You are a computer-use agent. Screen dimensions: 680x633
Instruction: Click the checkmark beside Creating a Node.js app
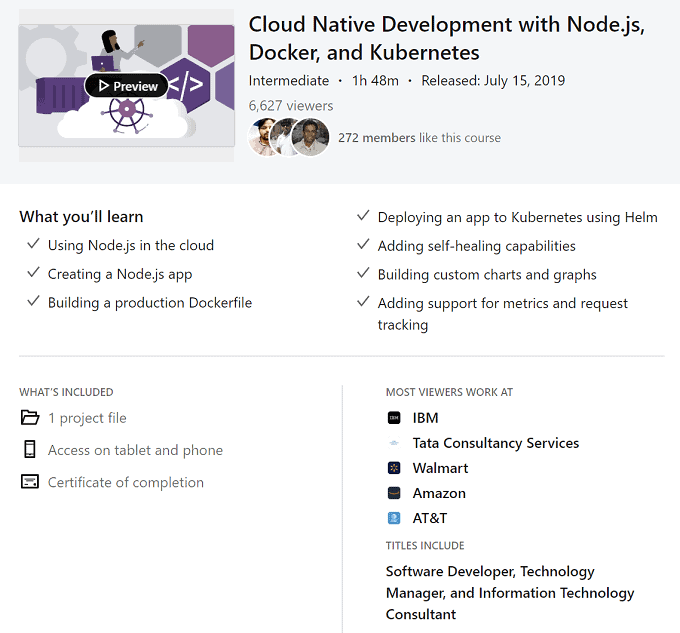(34, 274)
